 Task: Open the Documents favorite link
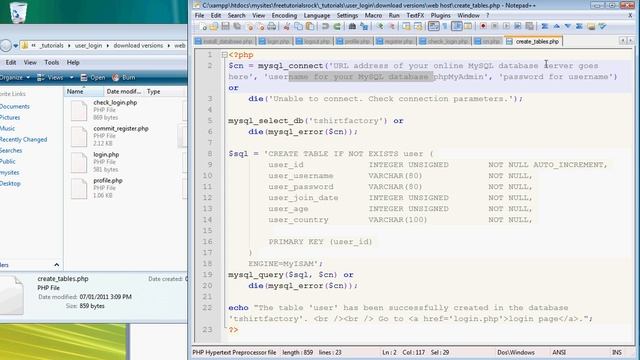tap(15, 107)
